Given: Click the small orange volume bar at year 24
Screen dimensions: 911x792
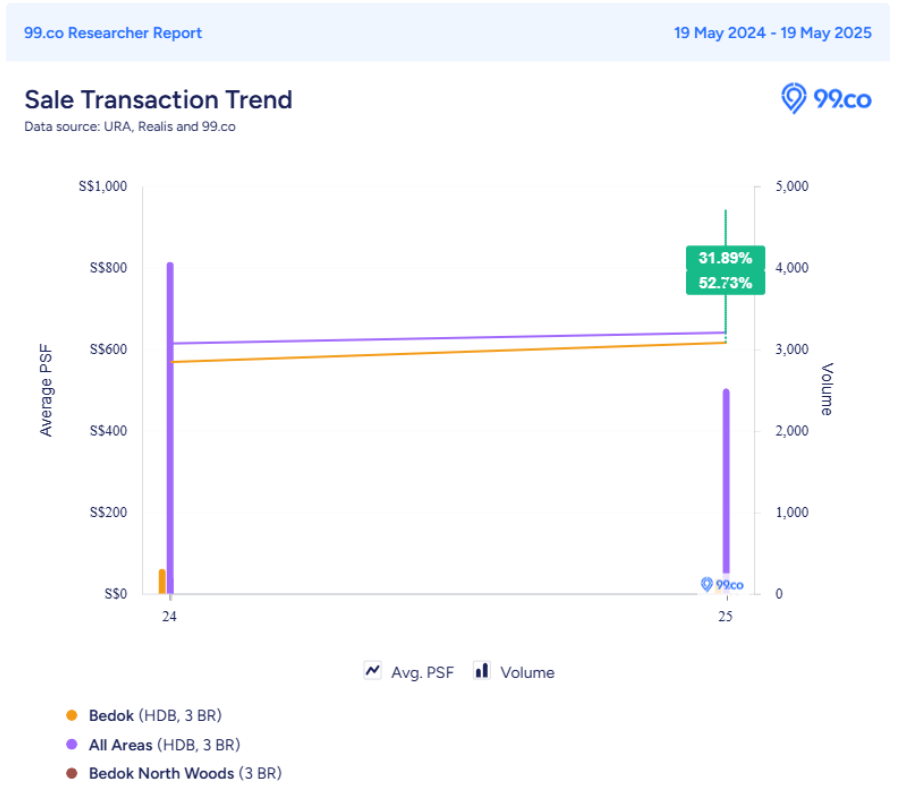Looking at the screenshot, I should [x=162, y=581].
